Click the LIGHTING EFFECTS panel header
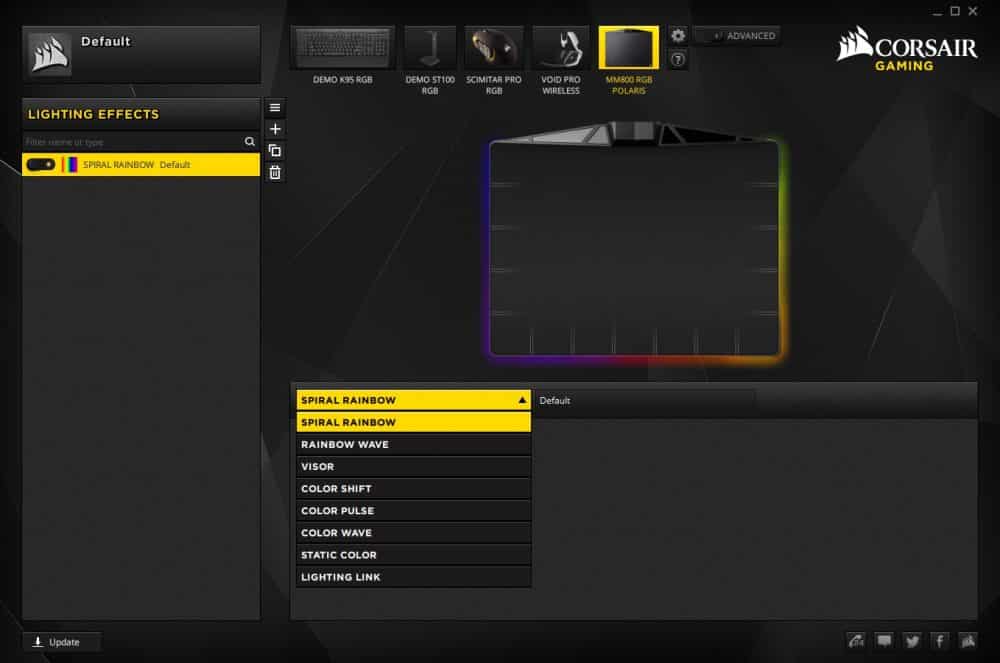 coord(141,114)
